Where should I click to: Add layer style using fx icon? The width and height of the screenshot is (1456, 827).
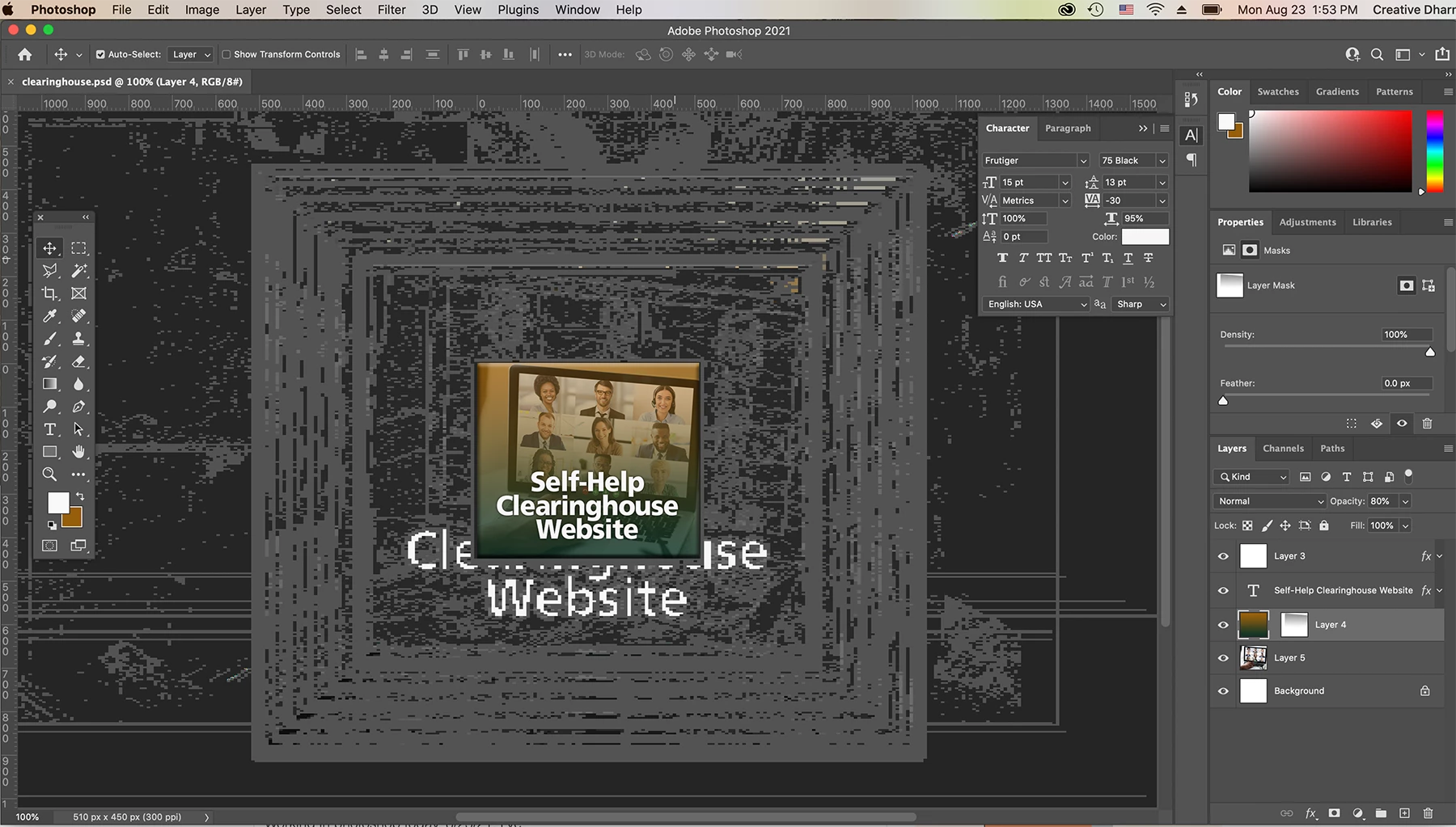1310,813
